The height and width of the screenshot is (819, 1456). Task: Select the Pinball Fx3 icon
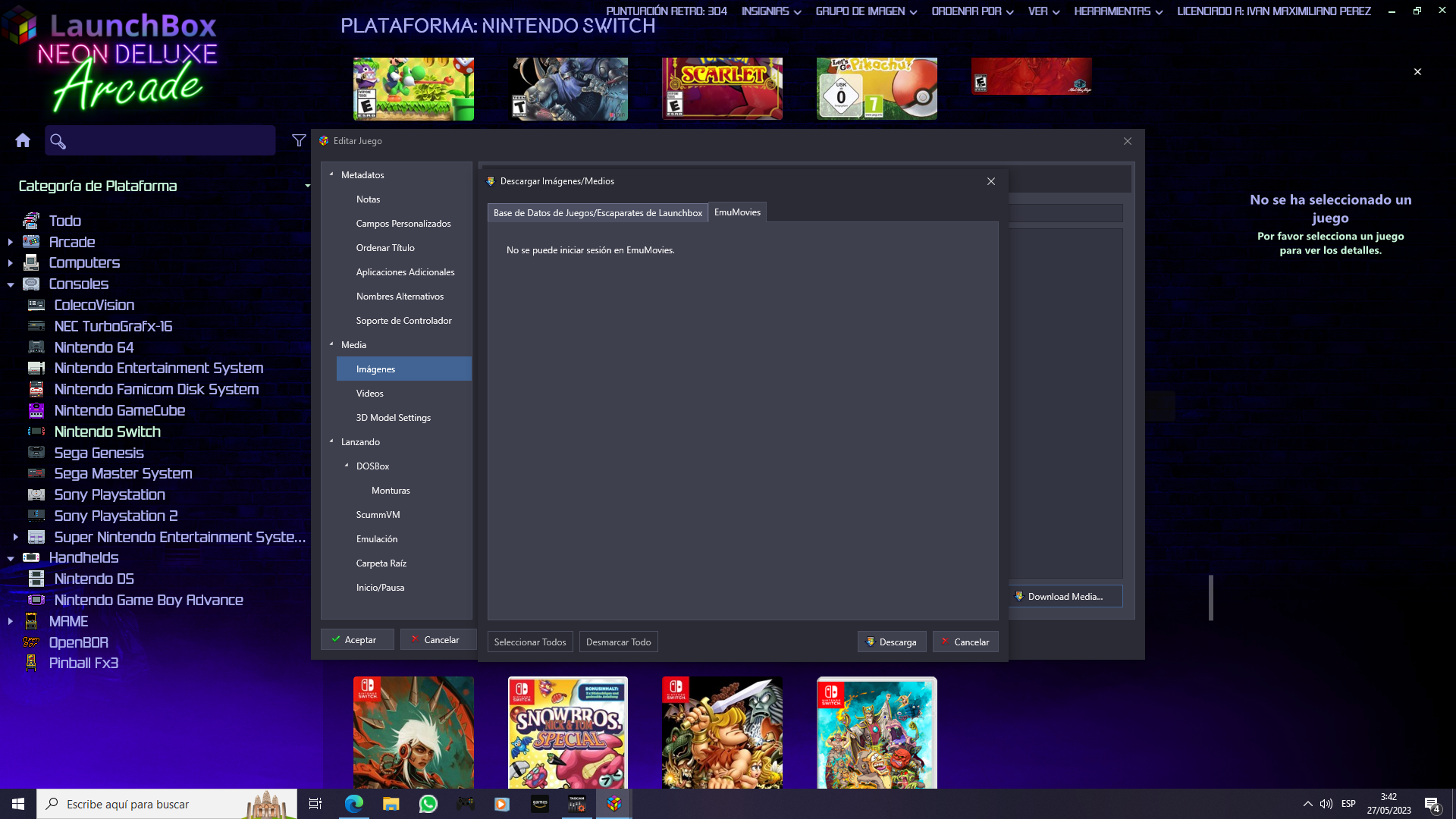[31, 663]
